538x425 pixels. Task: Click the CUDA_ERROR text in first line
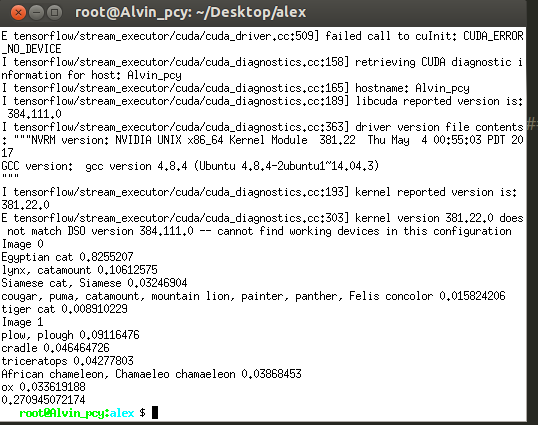493,36
